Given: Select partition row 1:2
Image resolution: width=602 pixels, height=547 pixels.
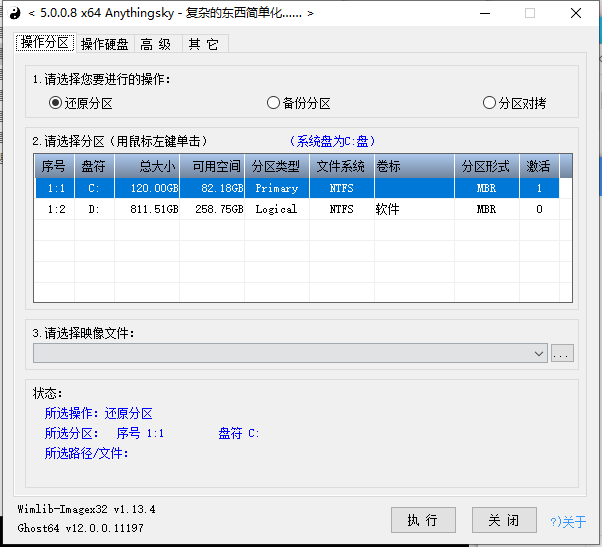Looking at the screenshot, I should coord(297,209).
